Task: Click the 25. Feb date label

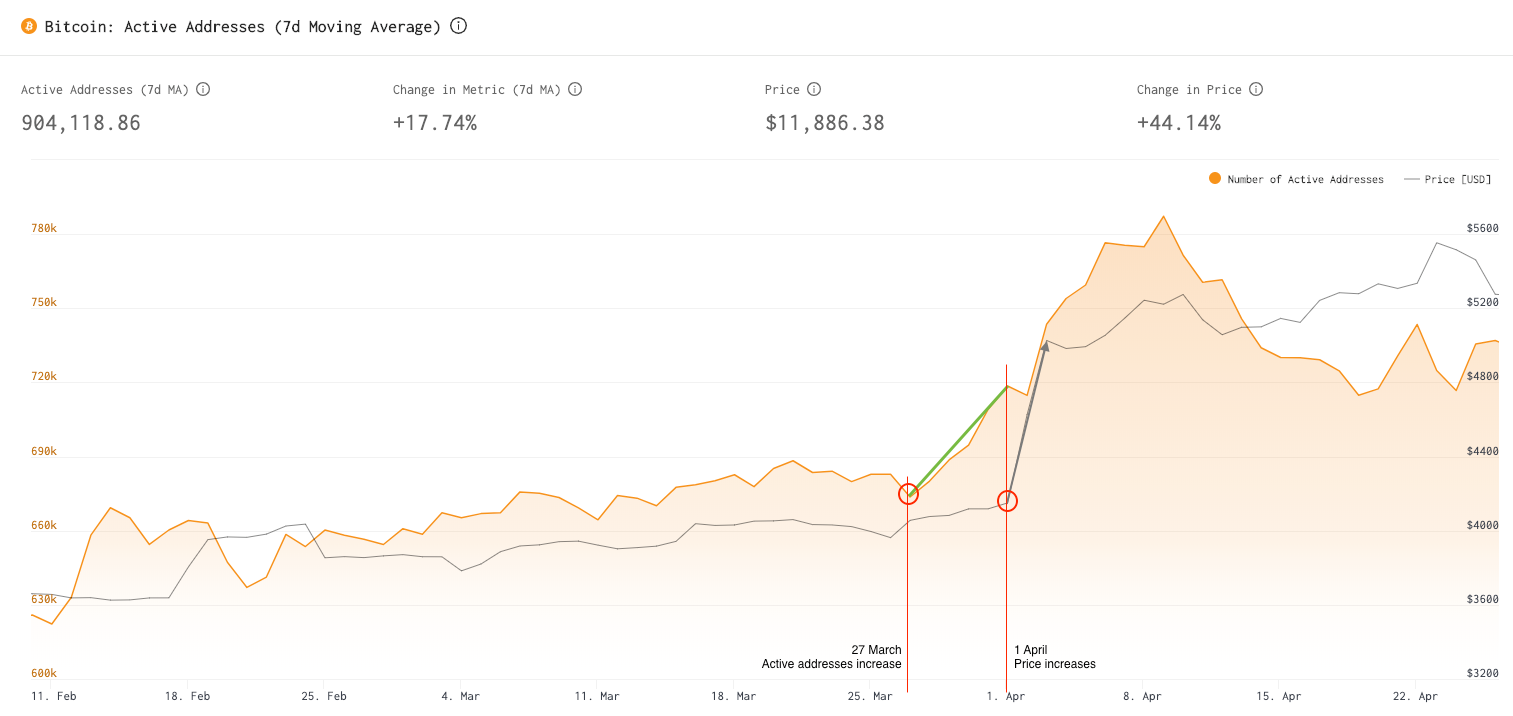Action: coord(323,696)
